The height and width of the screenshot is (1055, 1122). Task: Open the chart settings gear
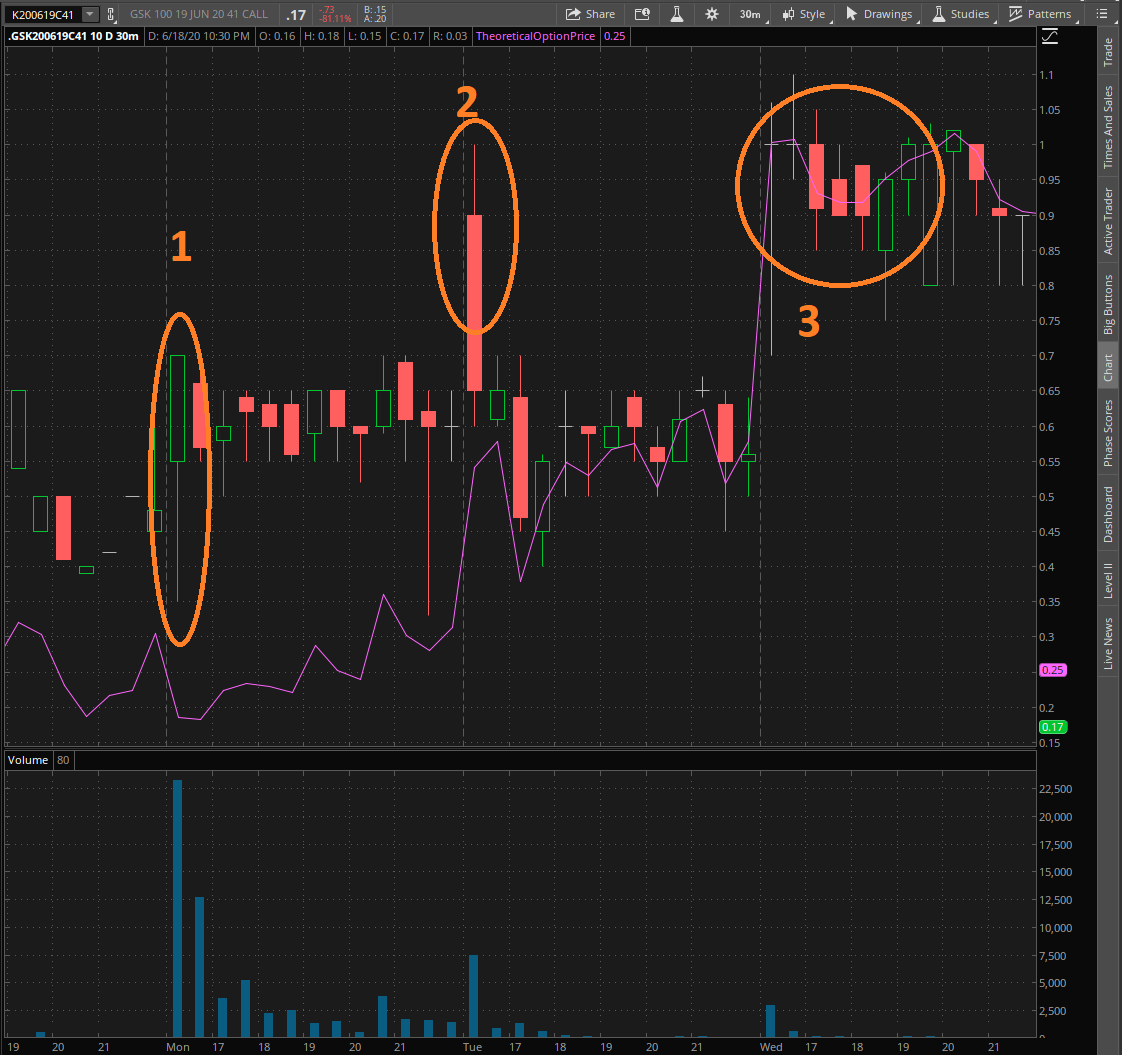[711, 14]
